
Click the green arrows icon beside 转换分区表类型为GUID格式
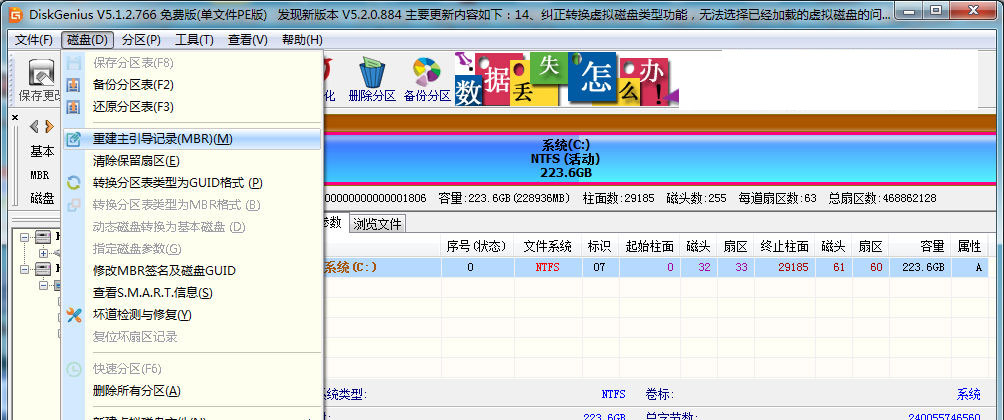[x=74, y=182]
